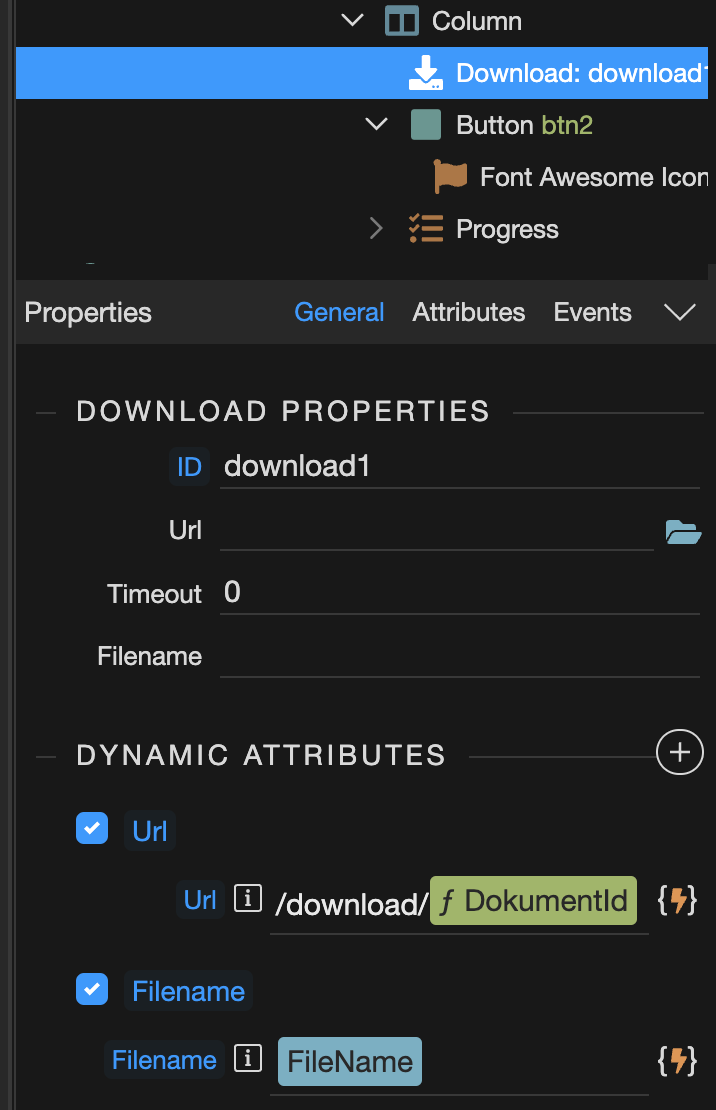Click the Progress checklist icon
Screen dimensions: 716x1110
point(426,229)
